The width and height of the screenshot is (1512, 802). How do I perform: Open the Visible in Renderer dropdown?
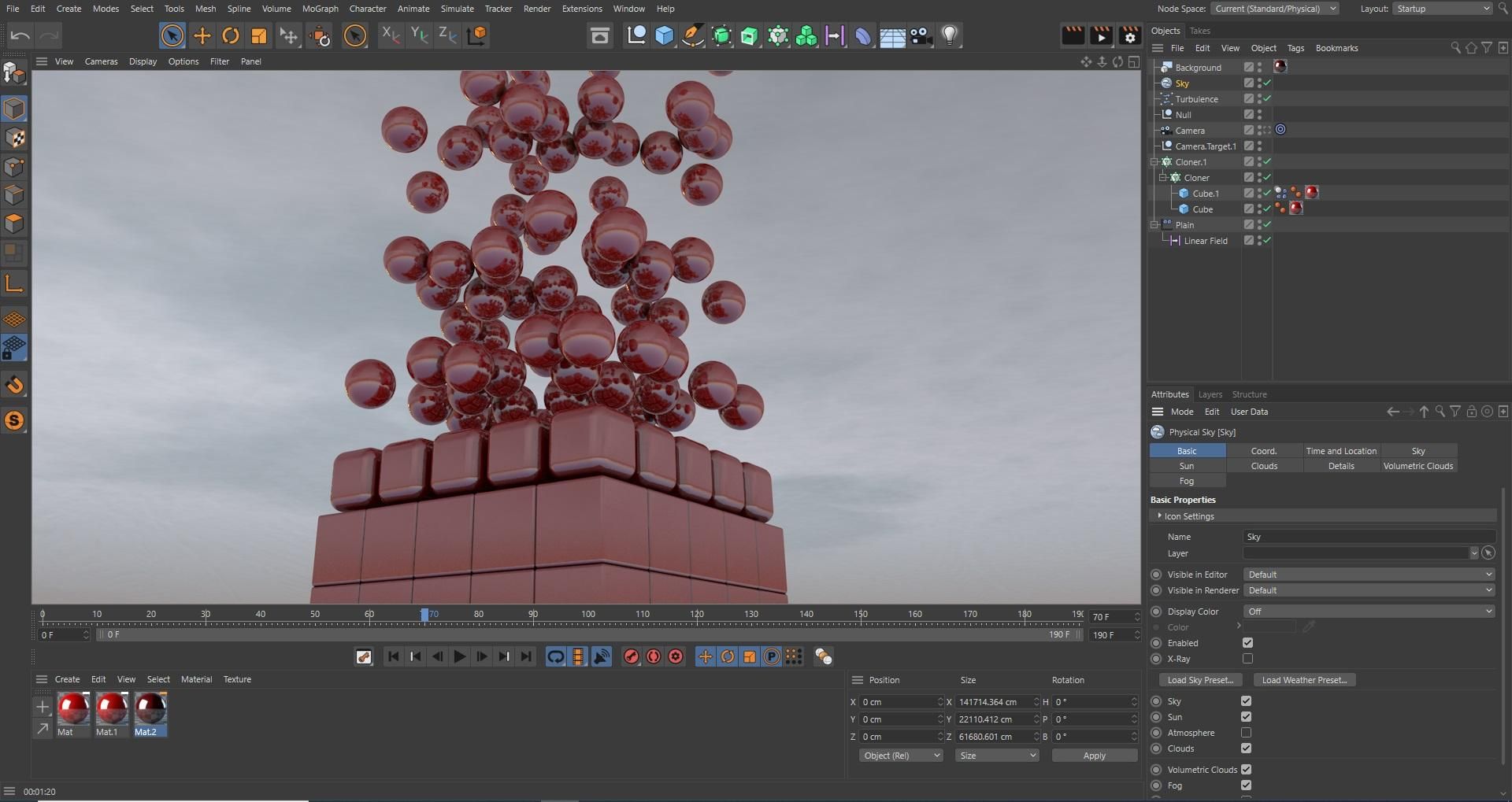click(1369, 590)
